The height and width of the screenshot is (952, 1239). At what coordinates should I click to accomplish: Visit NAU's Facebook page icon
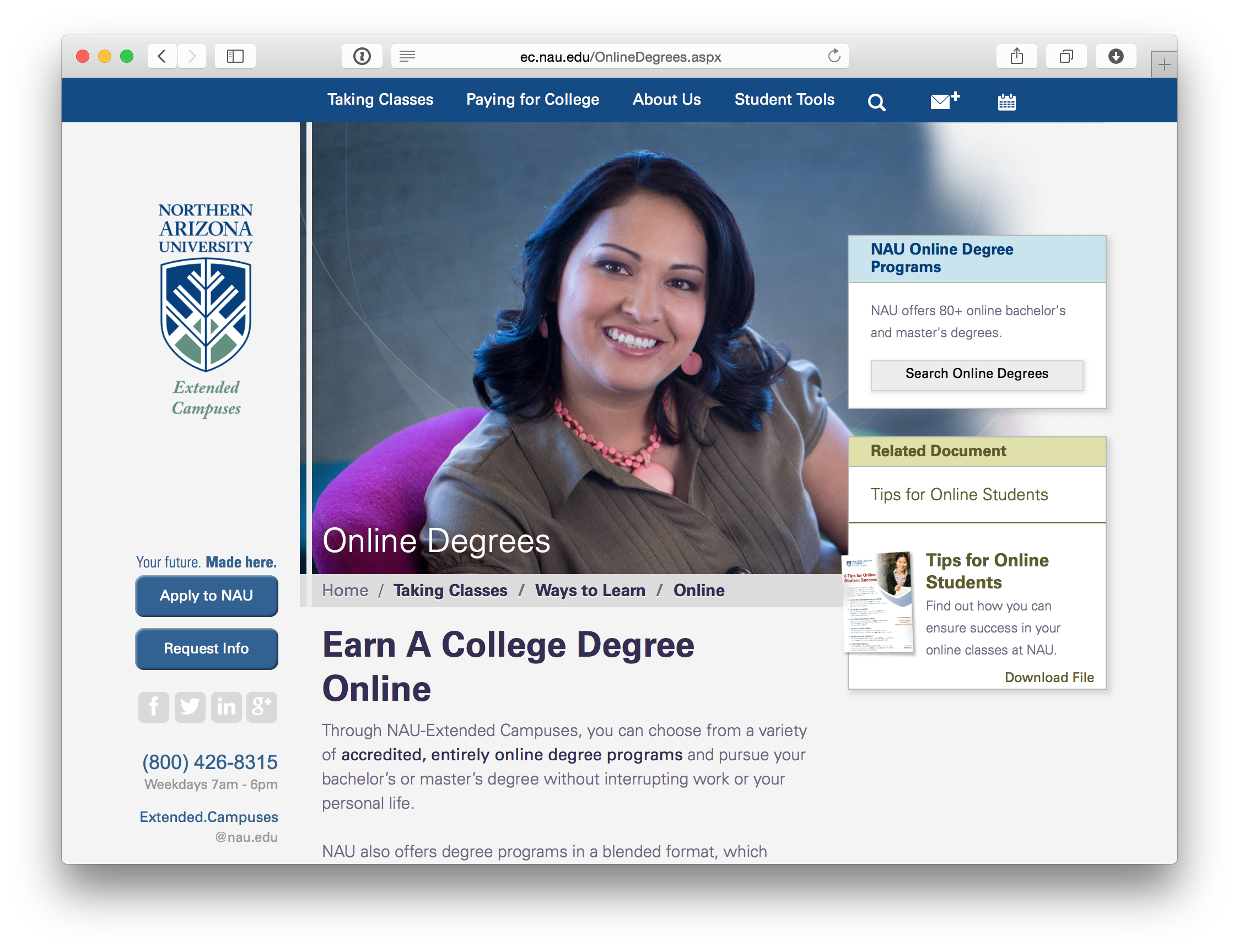153,707
